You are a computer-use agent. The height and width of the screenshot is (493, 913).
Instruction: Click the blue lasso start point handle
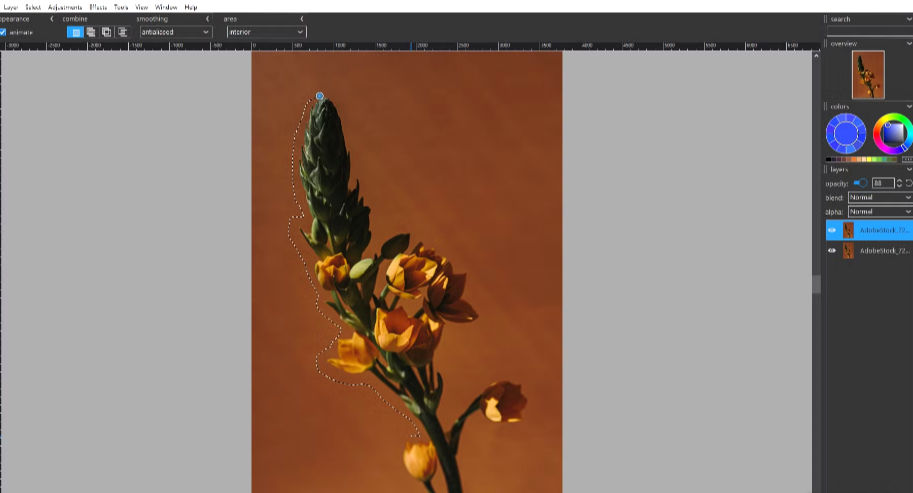[x=320, y=96]
